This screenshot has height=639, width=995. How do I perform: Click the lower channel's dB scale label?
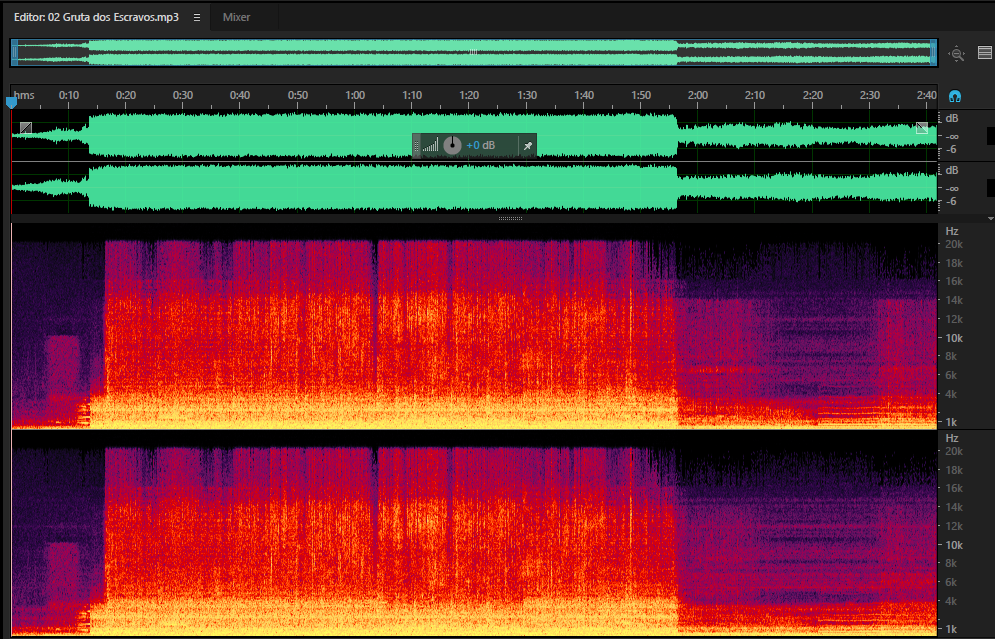[x=952, y=171]
